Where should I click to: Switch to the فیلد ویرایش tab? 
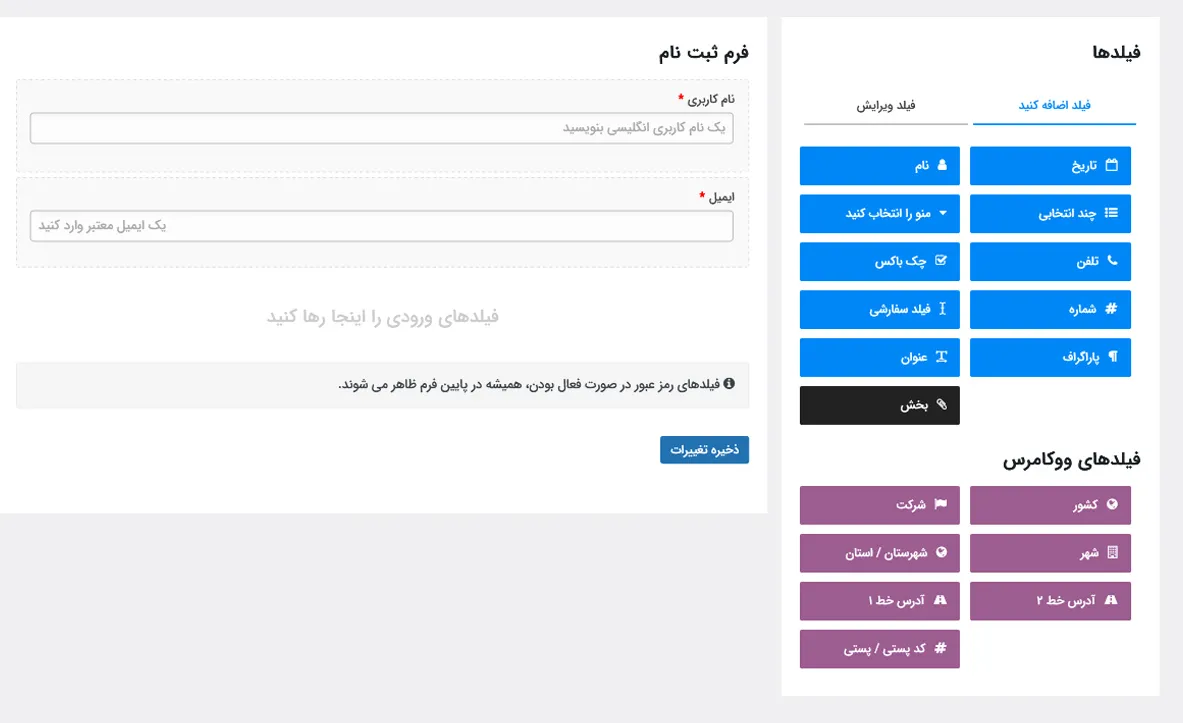pos(886,106)
